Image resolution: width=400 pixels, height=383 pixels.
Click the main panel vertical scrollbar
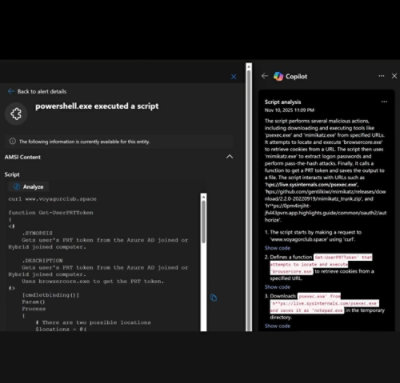click(249, 197)
